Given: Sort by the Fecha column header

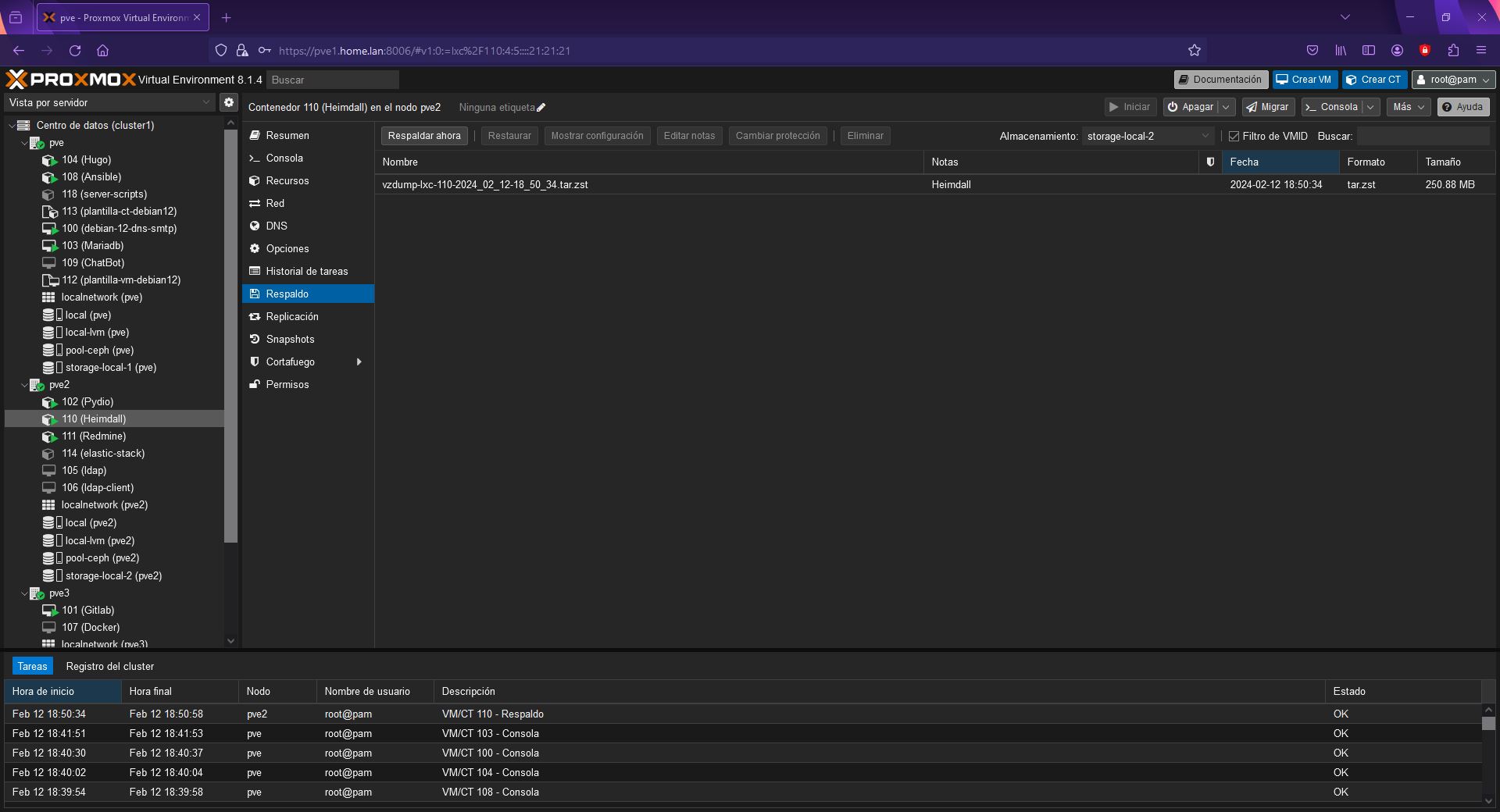Looking at the screenshot, I should pos(1280,162).
